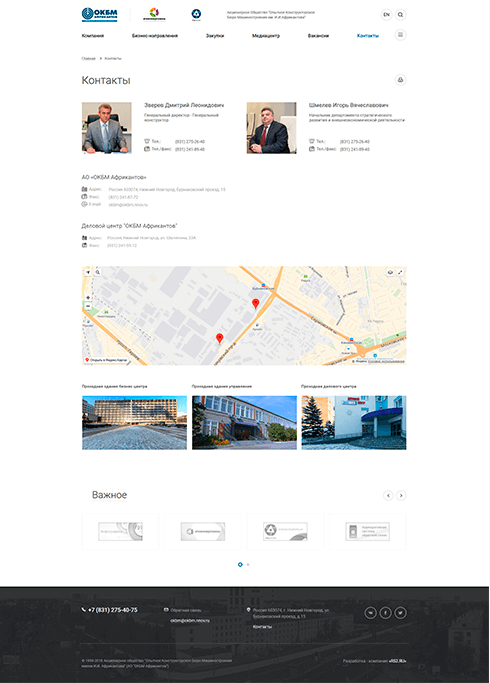Expand the map to fullscreen

[x=400, y=272]
